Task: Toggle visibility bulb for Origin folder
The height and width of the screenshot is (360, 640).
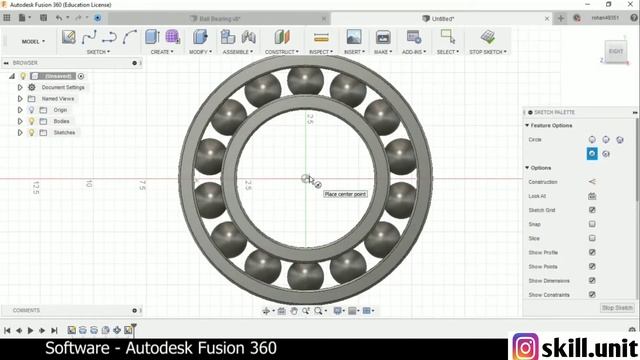Action: (x=31, y=110)
